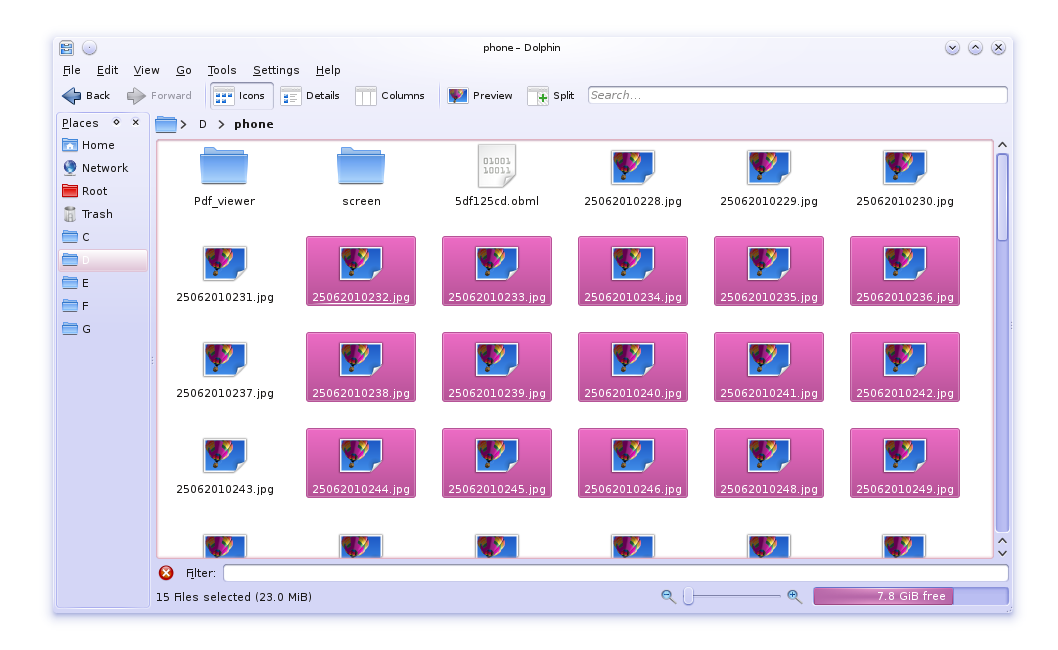
Task: Open Network in Places panel
Action: [x=103, y=168]
